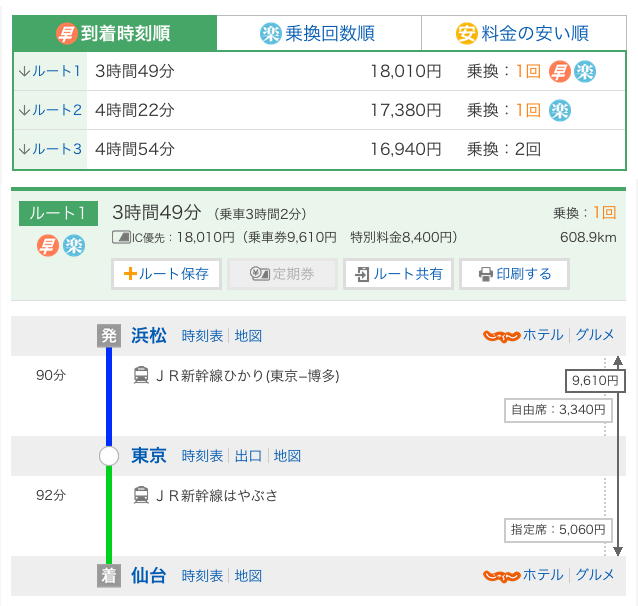The width and height of the screenshot is (638, 606).
Task: Open the 料金の安い順 tab
Action: [522, 33]
